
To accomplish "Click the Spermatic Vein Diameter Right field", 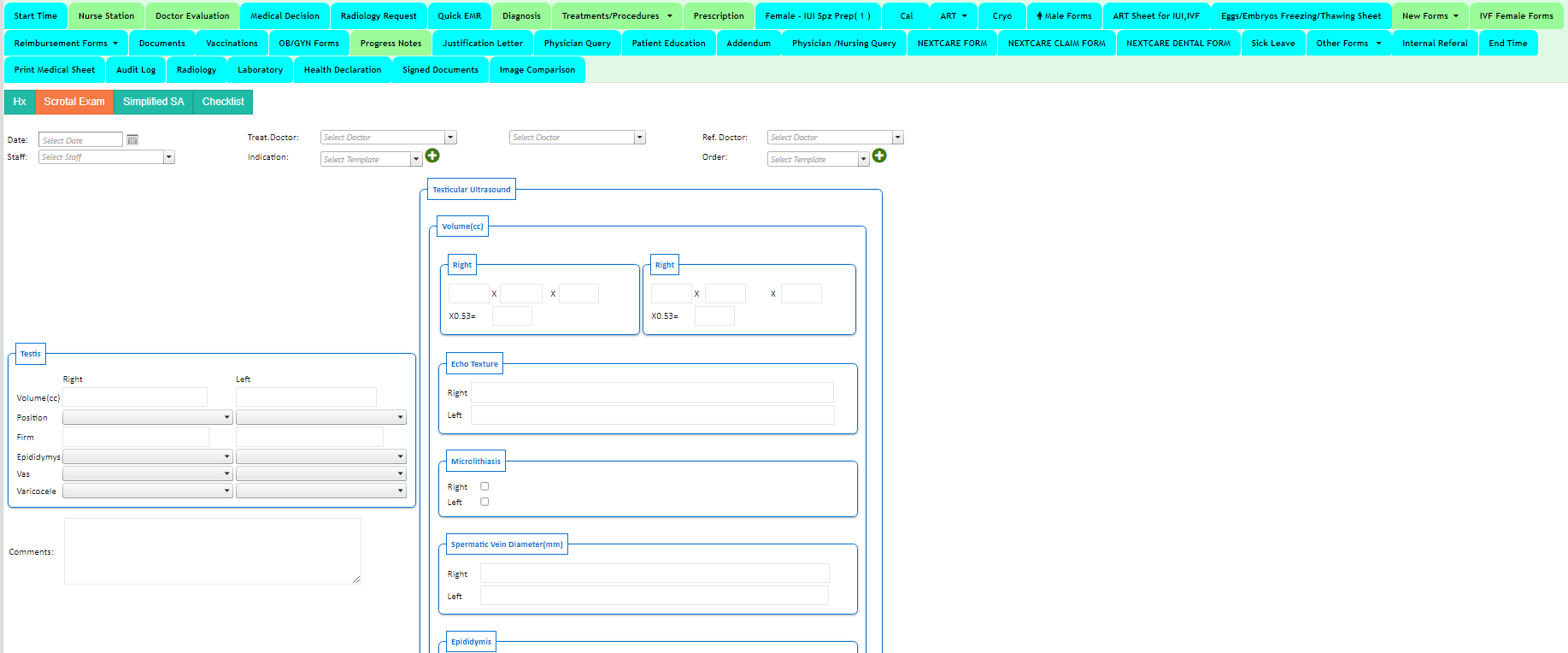I will (x=655, y=574).
